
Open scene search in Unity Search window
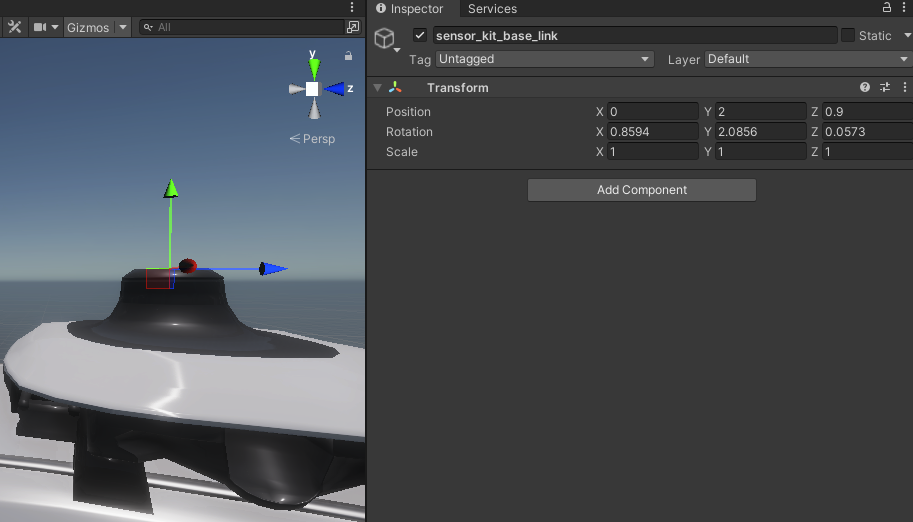point(352,28)
